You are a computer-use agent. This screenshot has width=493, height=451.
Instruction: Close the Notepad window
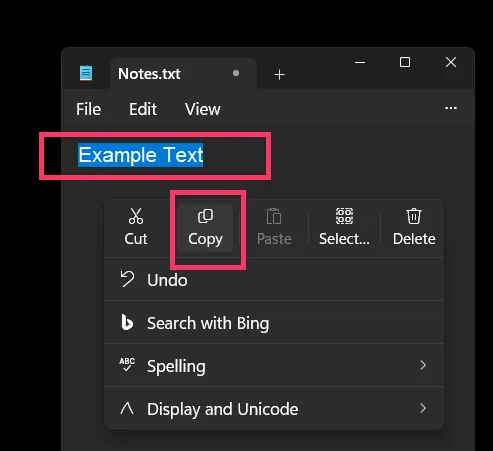tap(451, 62)
